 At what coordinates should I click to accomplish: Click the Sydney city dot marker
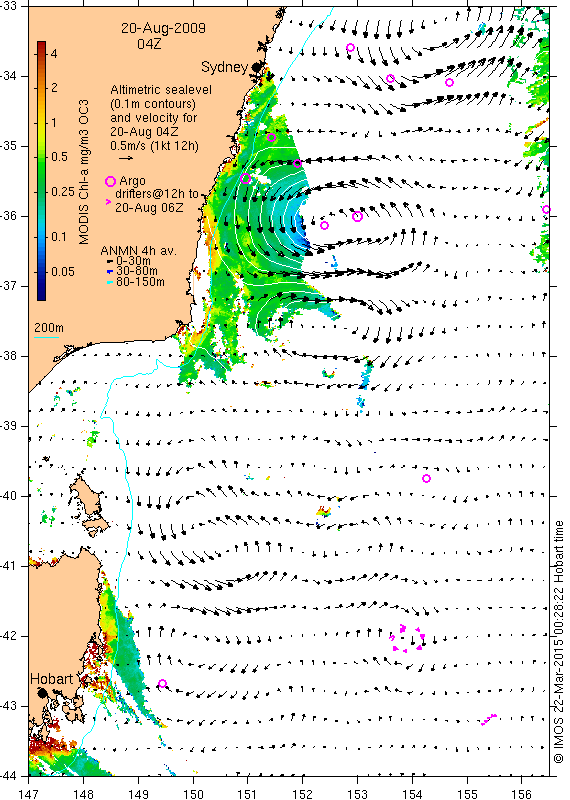coord(258,67)
